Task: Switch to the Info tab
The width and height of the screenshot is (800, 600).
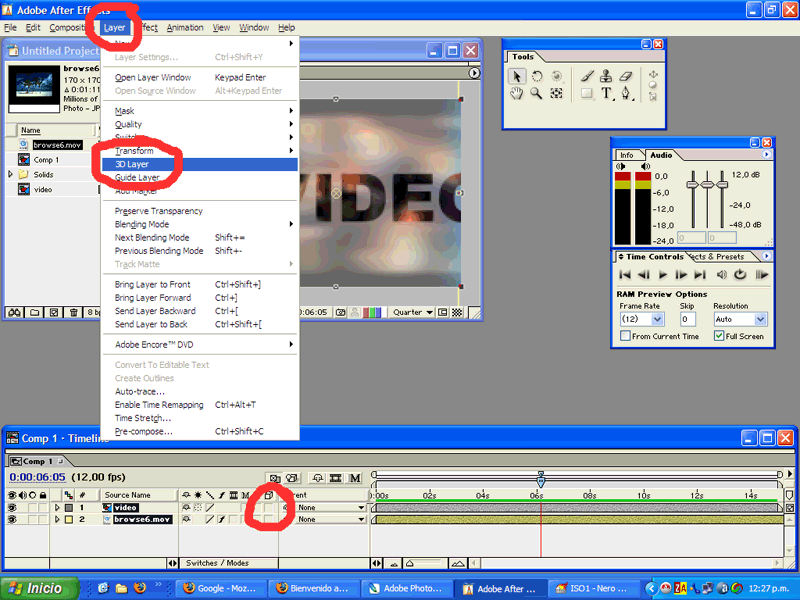Action: pos(627,155)
